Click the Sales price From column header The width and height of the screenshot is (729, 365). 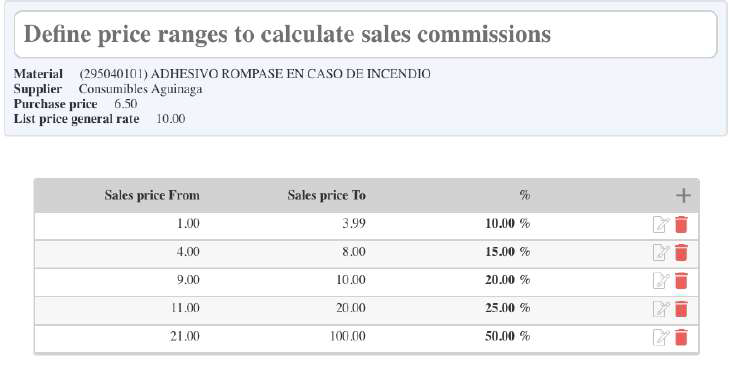[x=152, y=195]
